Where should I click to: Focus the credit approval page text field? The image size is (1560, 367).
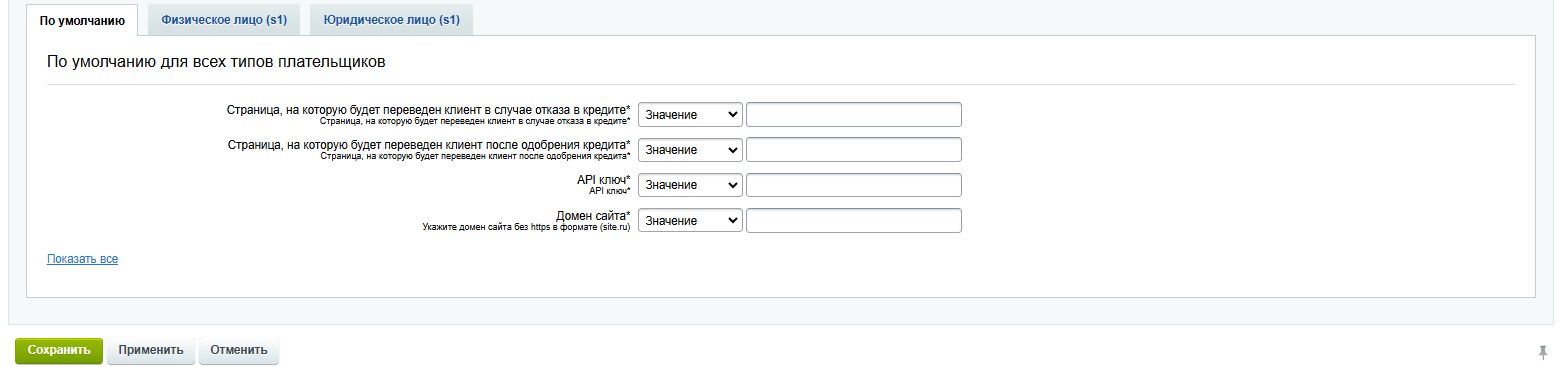(x=854, y=150)
